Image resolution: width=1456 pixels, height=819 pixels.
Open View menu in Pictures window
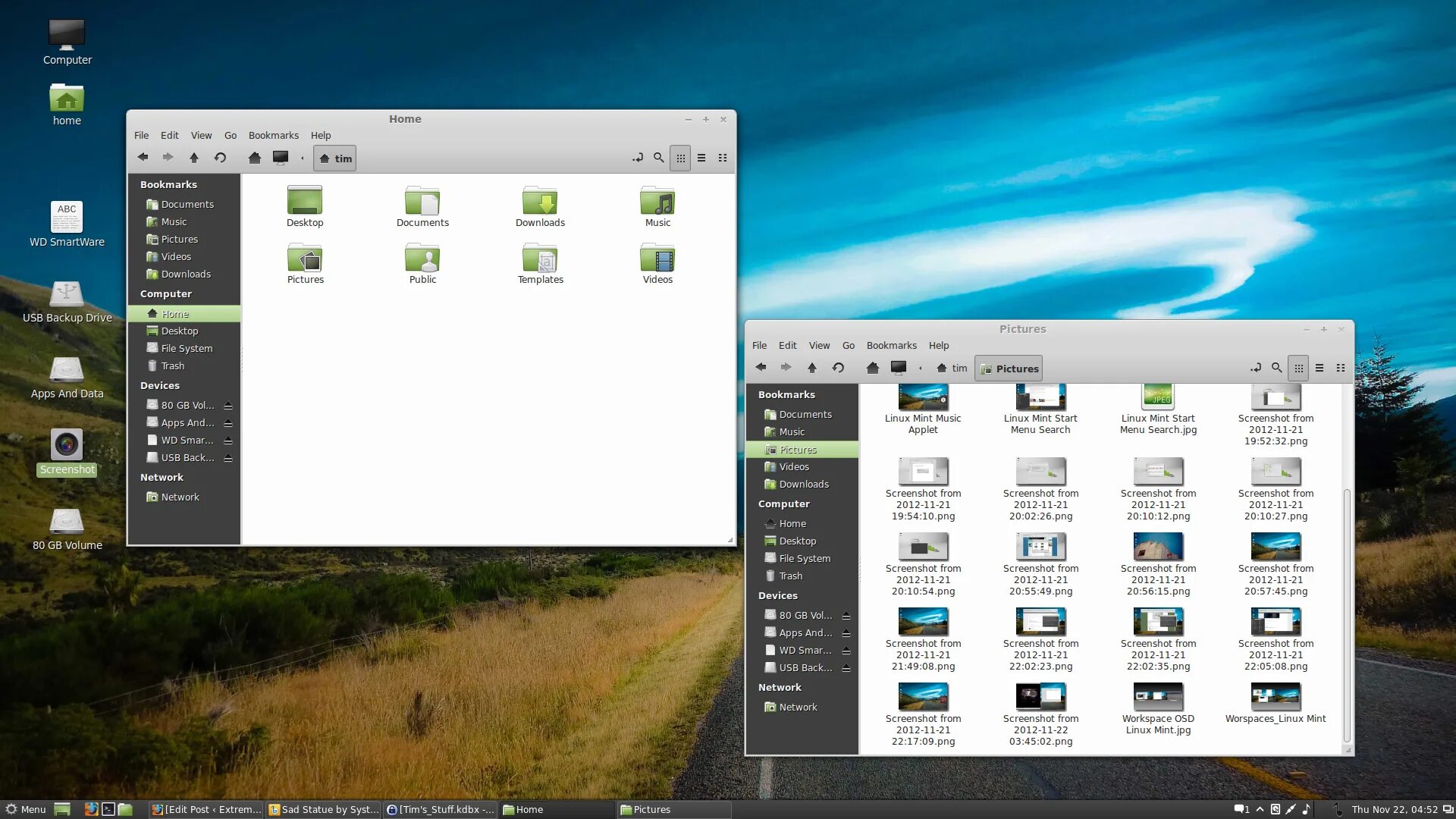pyautogui.click(x=819, y=345)
